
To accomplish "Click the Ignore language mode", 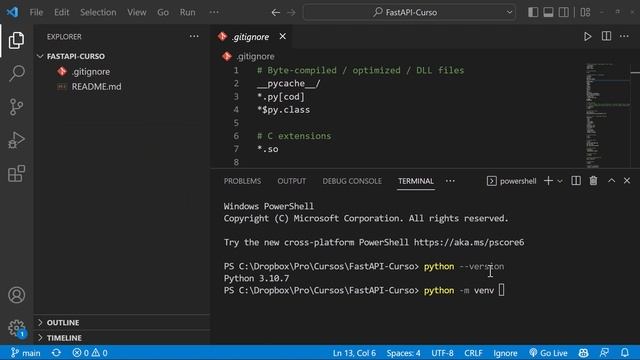I will tap(505, 353).
